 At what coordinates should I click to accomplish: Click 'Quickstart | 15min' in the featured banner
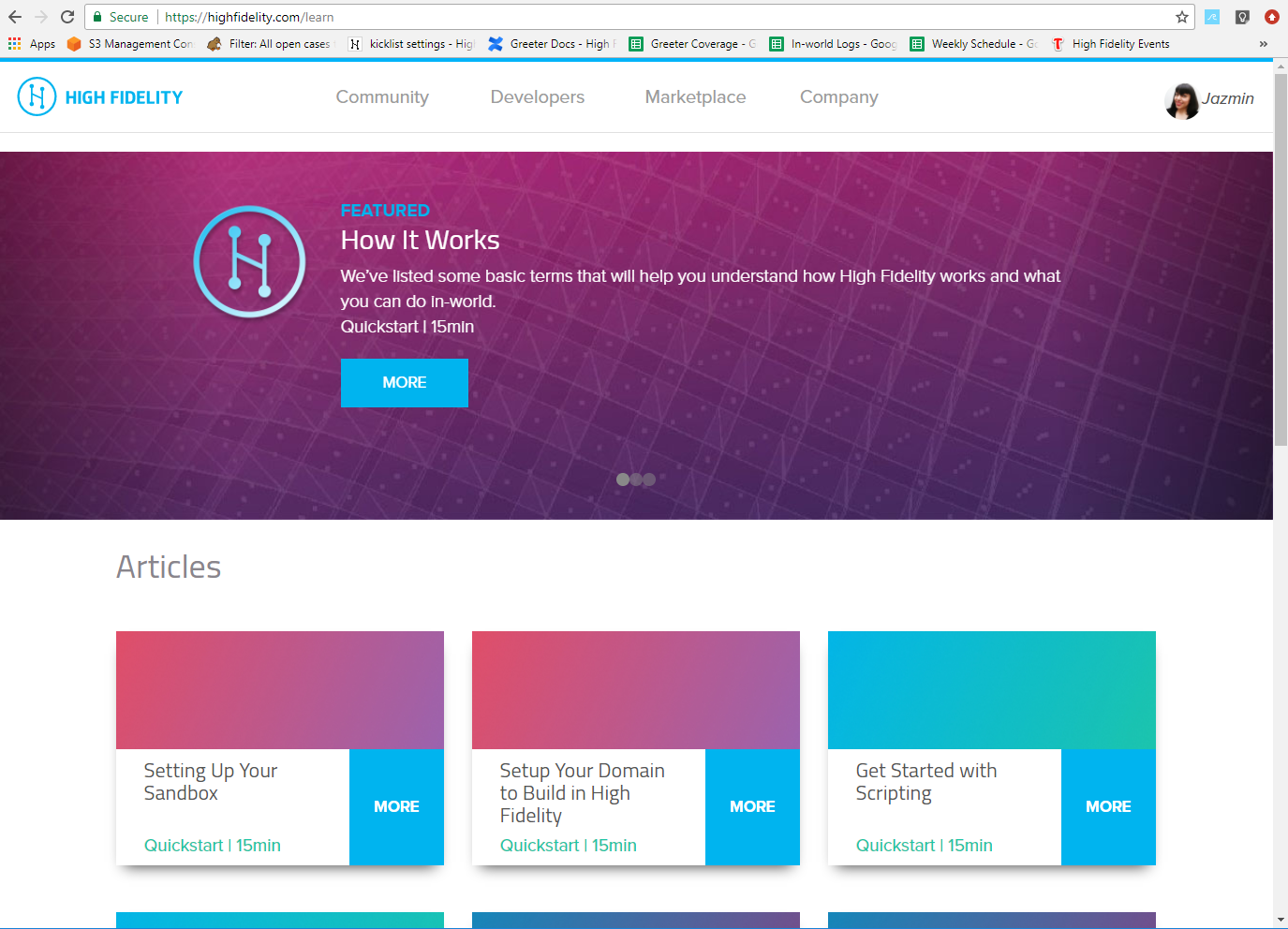pos(407,327)
